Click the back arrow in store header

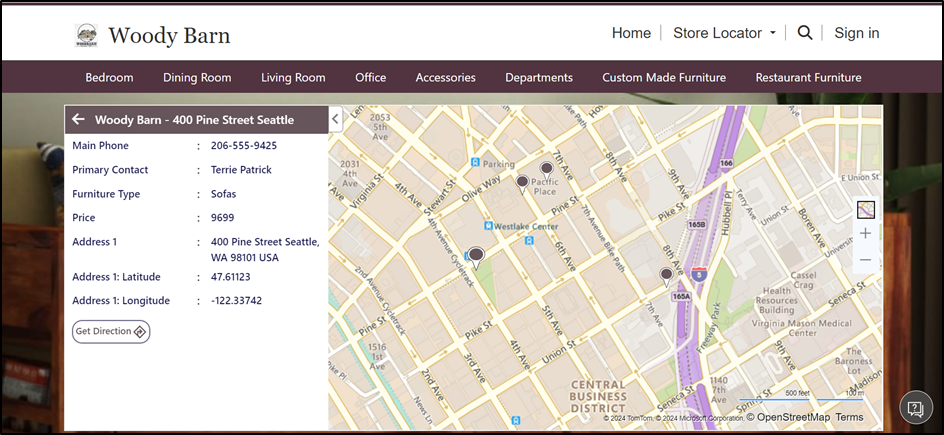78,120
